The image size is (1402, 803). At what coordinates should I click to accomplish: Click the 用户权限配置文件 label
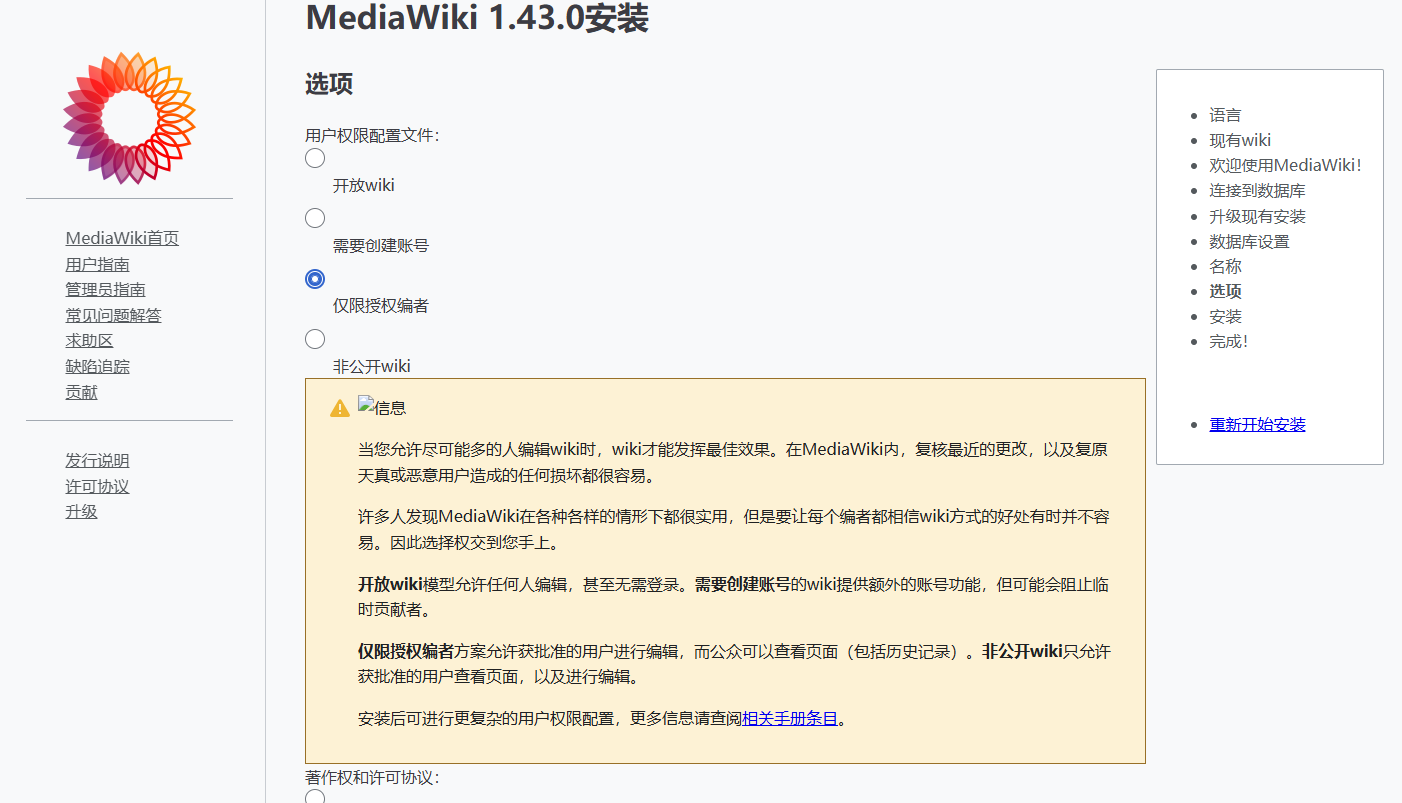pyautogui.click(x=372, y=135)
